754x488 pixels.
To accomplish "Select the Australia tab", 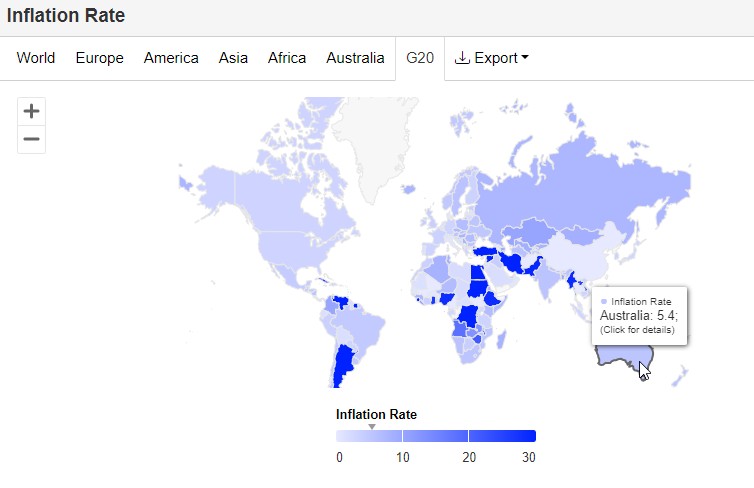I will [355, 58].
